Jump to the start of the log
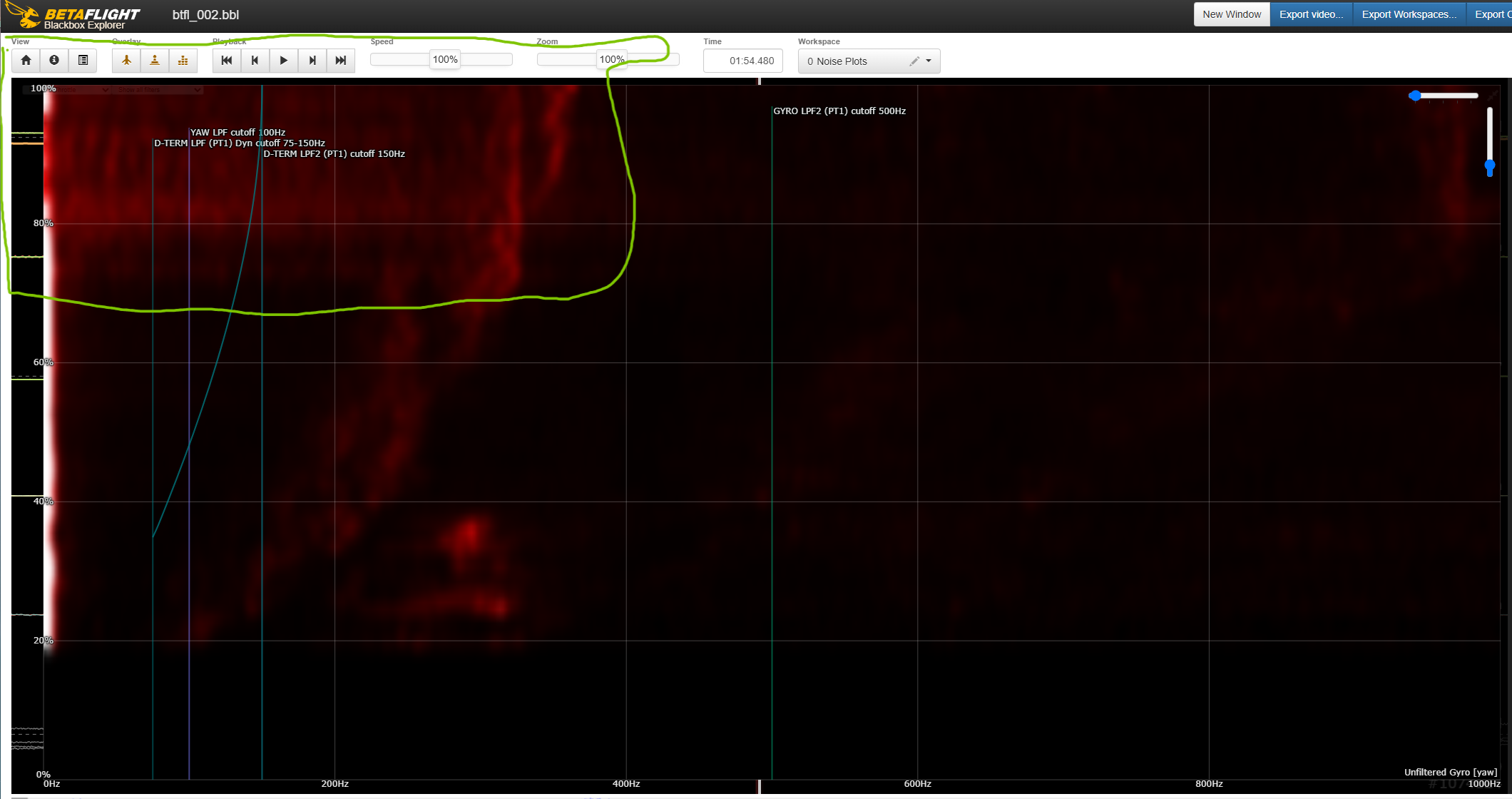 [227, 61]
